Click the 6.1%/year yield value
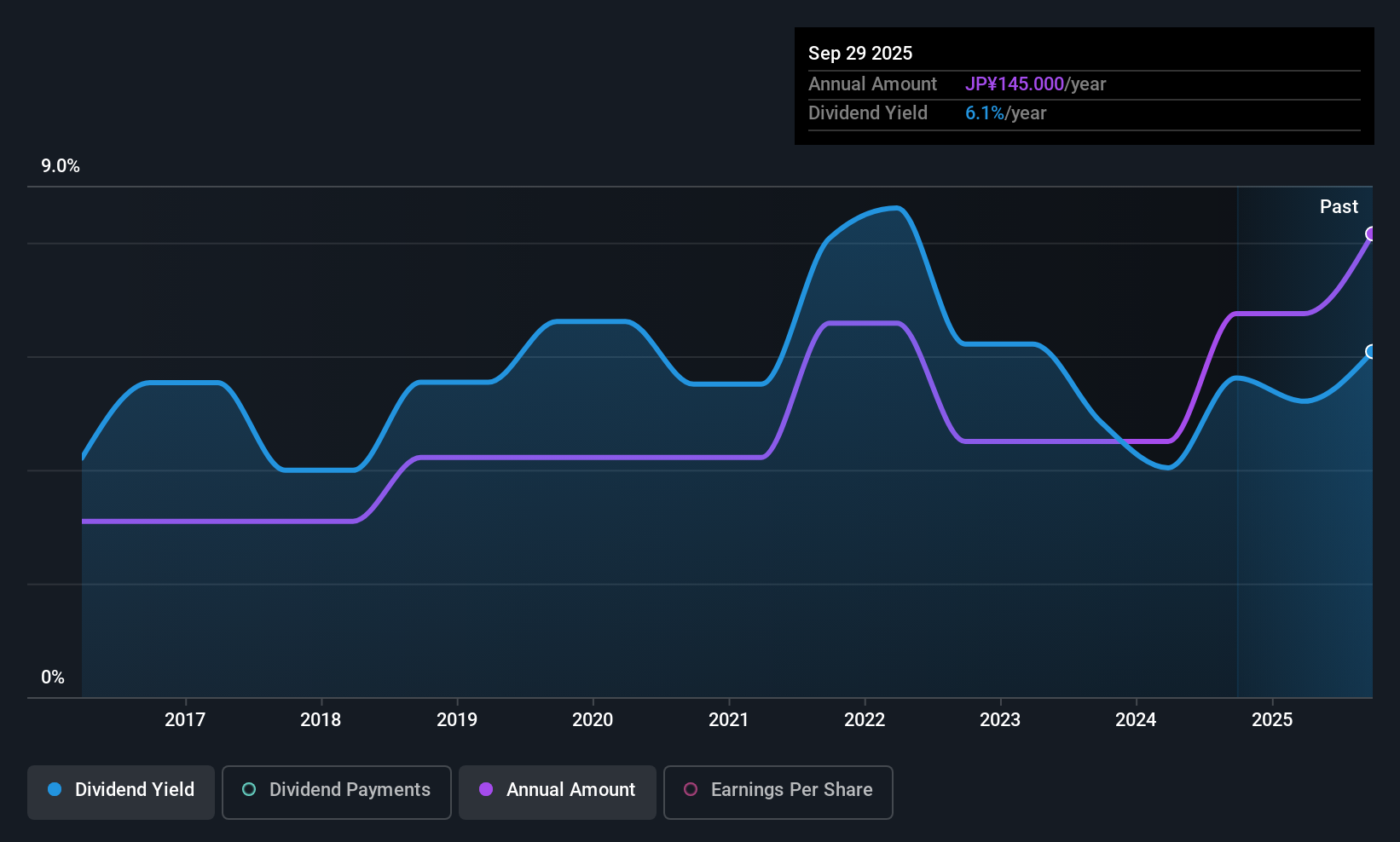The image size is (1400, 842). coord(1005,112)
